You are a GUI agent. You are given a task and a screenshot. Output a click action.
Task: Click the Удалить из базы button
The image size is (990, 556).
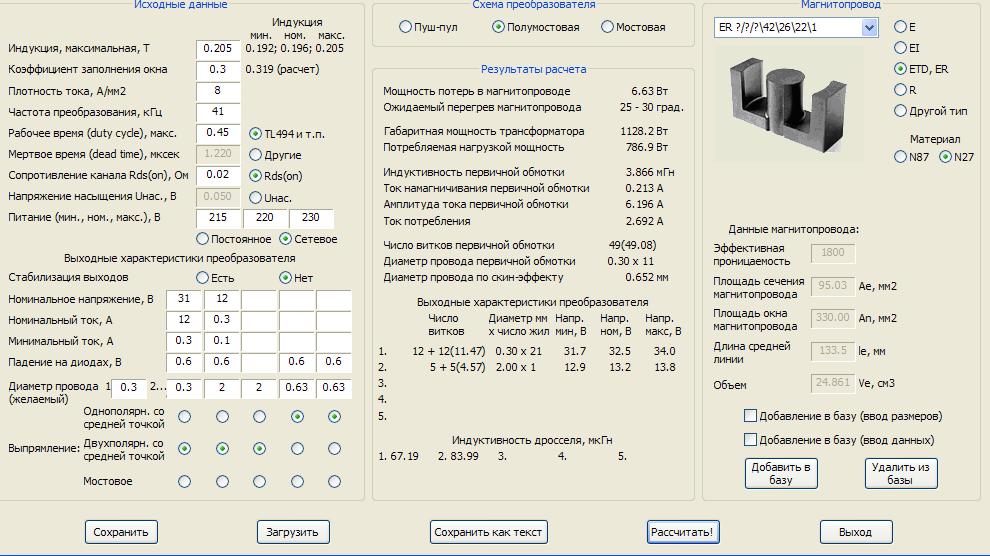click(901, 473)
